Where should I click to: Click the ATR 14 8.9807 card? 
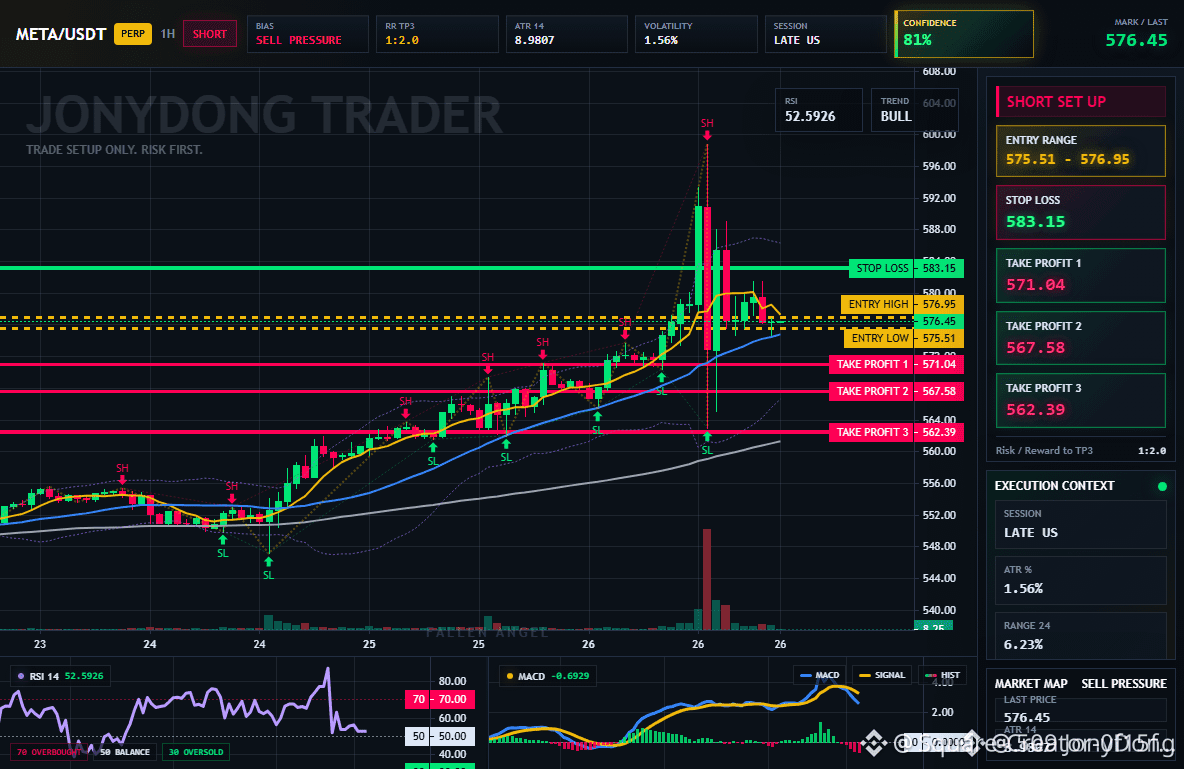(566, 34)
